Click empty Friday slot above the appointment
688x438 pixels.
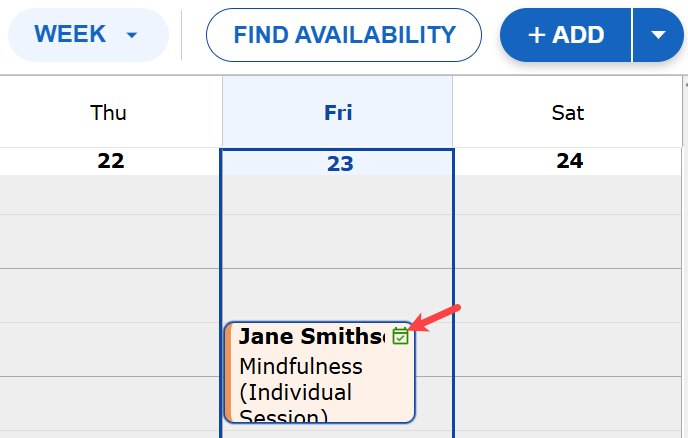pos(337,241)
